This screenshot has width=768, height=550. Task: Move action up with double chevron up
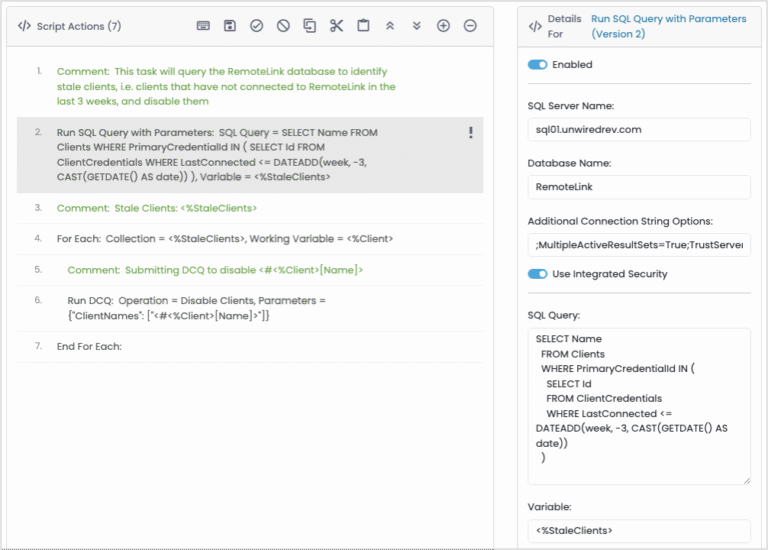[x=390, y=26]
